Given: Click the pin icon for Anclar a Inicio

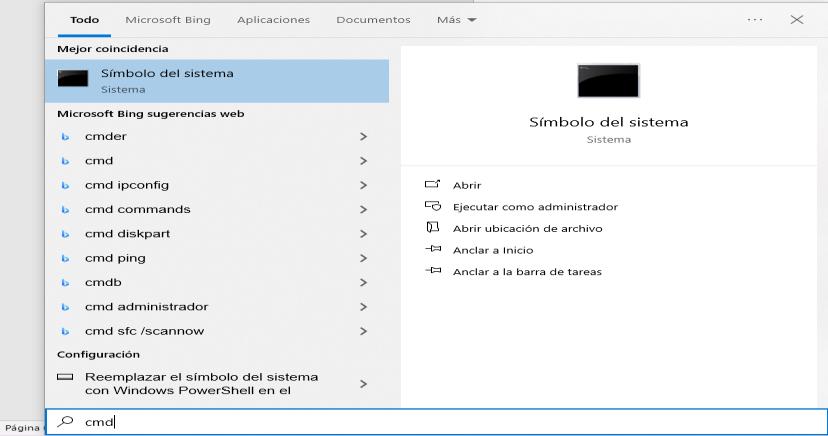Looking at the screenshot, I should coord(433,249).
